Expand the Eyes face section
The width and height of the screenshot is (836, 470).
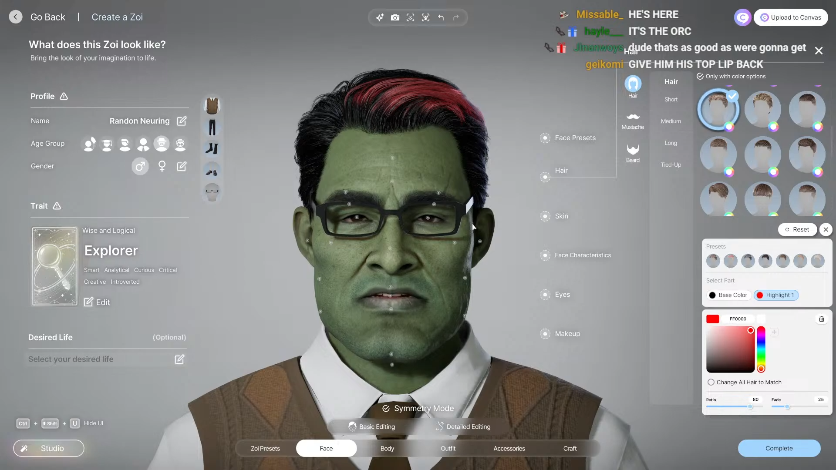click(x=545, y=295)
